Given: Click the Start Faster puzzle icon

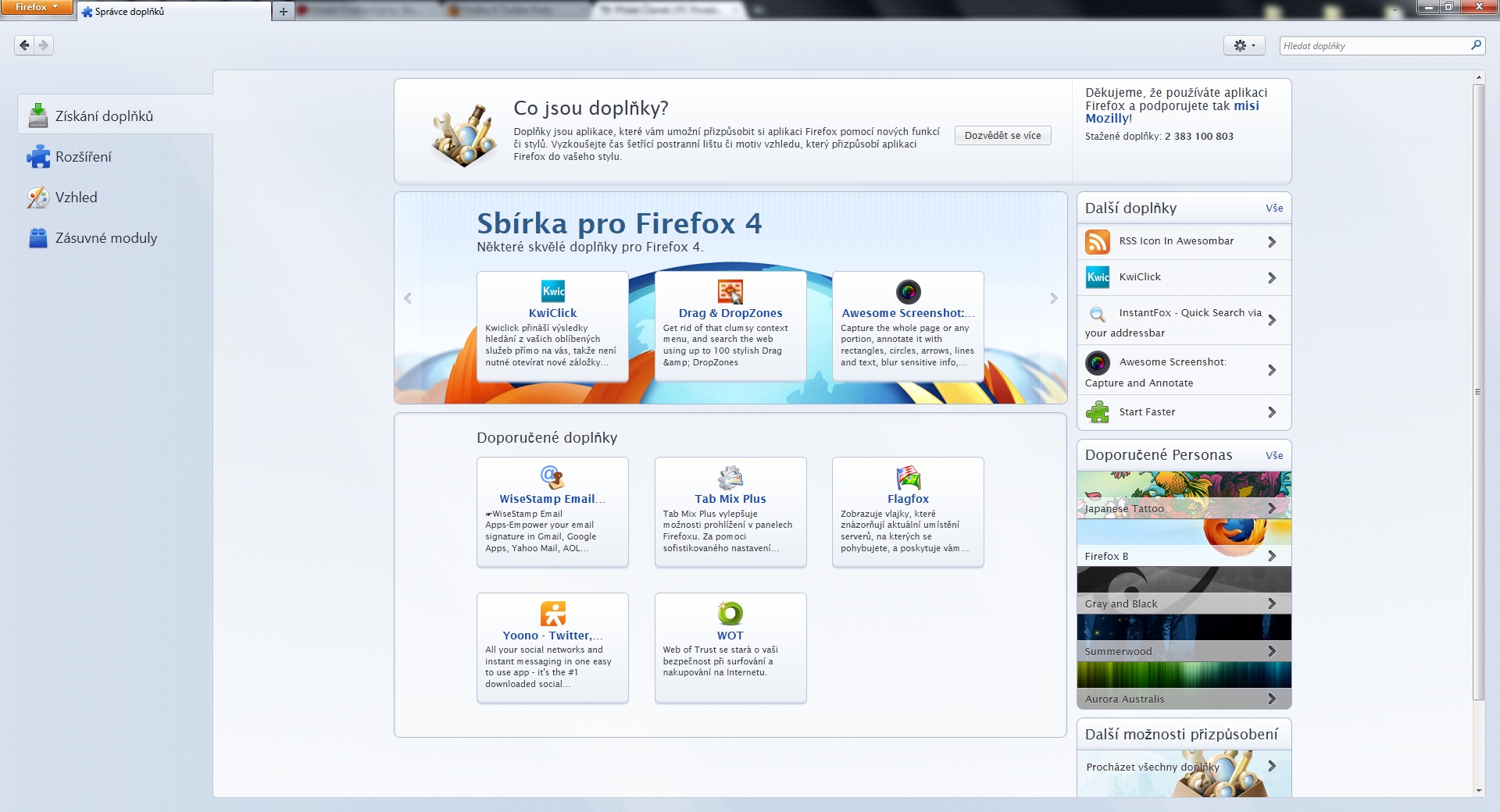Looking at the screenshot, I should coord(1098,411).
